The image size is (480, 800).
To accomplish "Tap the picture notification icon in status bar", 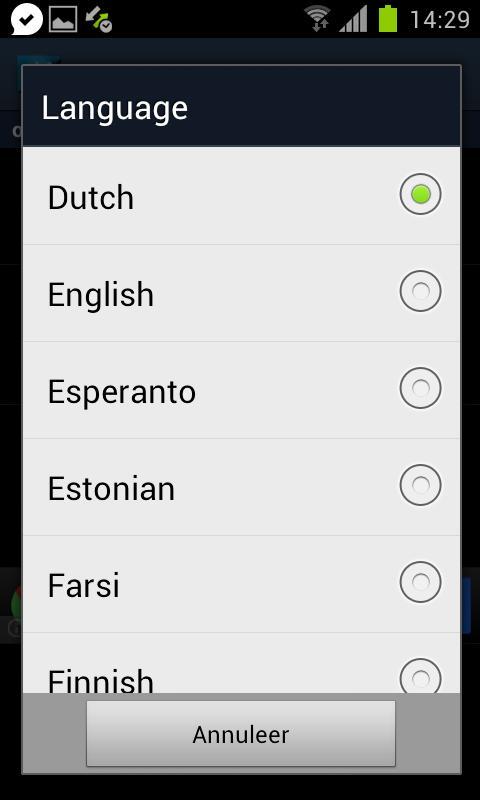I will pyautogui.click(x=63, y=19).
